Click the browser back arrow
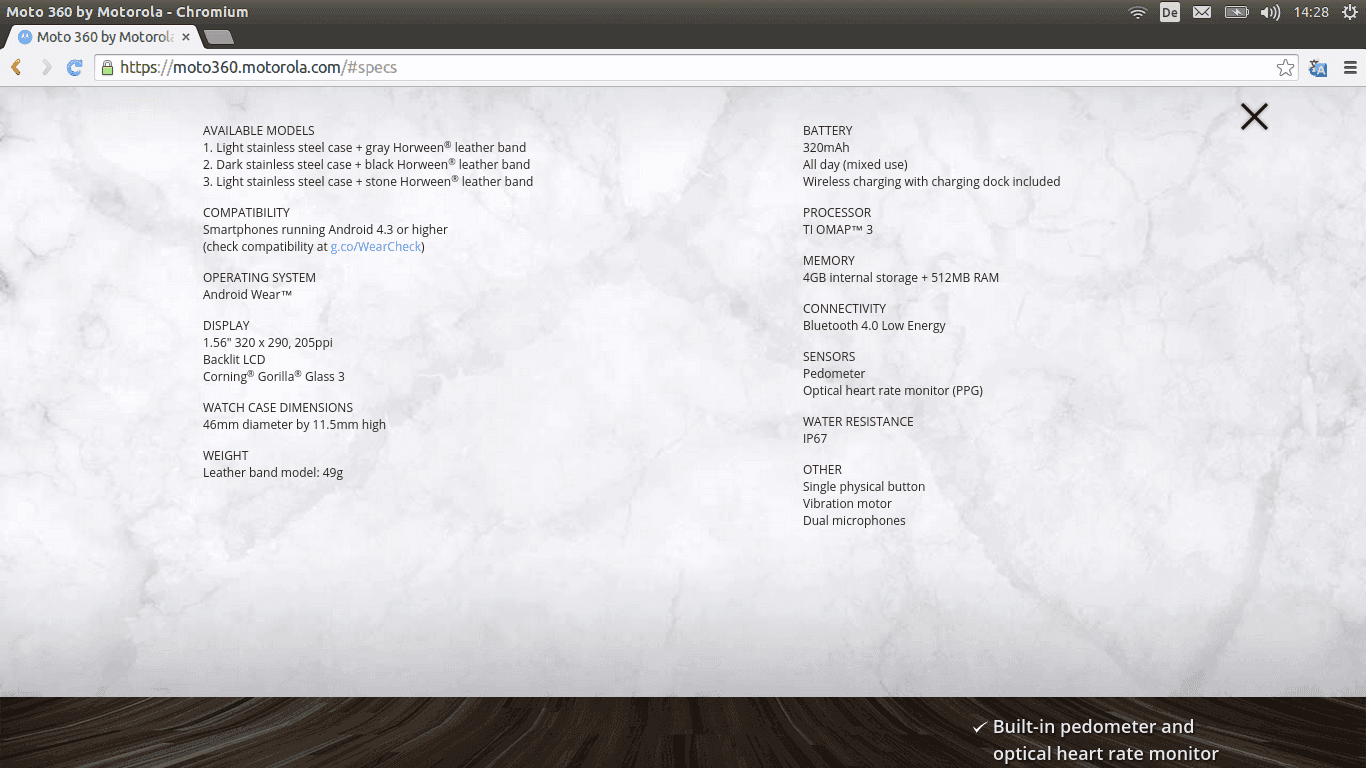 [16, 67]
